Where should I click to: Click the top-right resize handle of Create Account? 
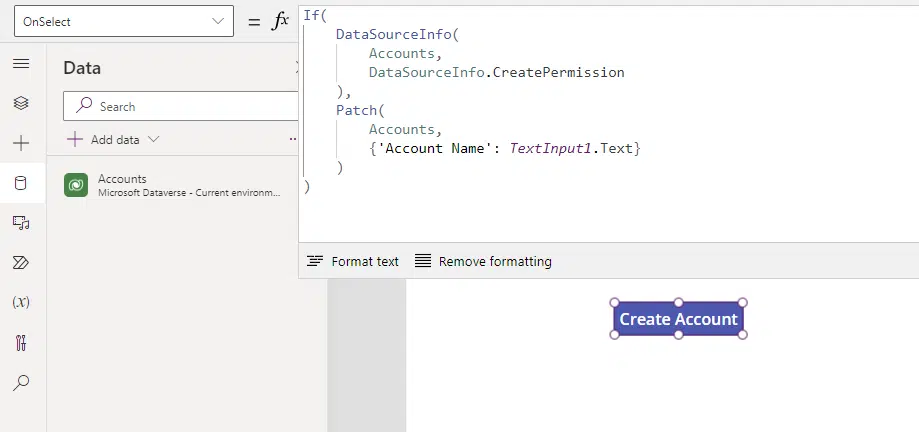click(742, 302)
